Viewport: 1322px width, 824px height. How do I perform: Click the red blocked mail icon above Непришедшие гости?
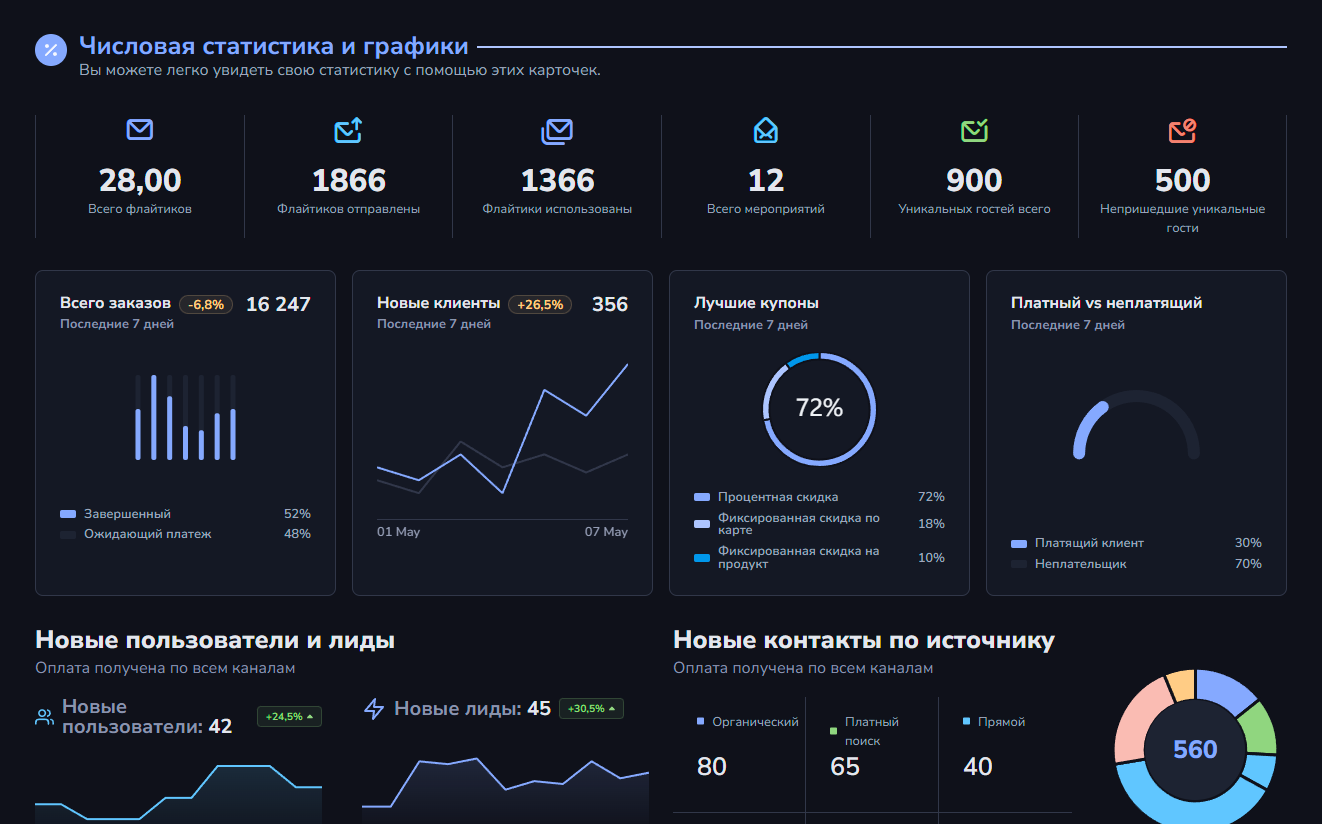coord(1182,130)
